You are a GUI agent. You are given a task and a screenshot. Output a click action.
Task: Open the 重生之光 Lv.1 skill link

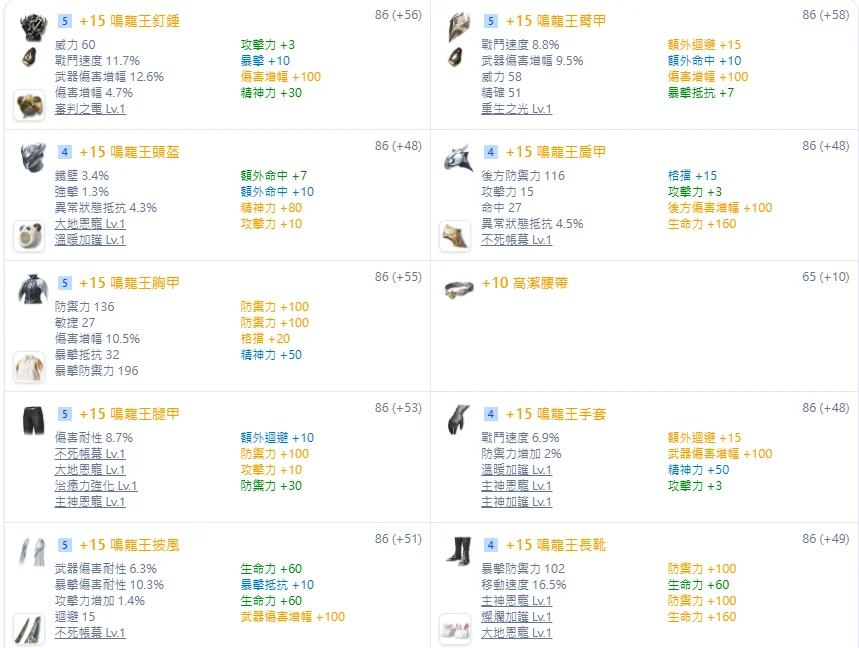516,109
